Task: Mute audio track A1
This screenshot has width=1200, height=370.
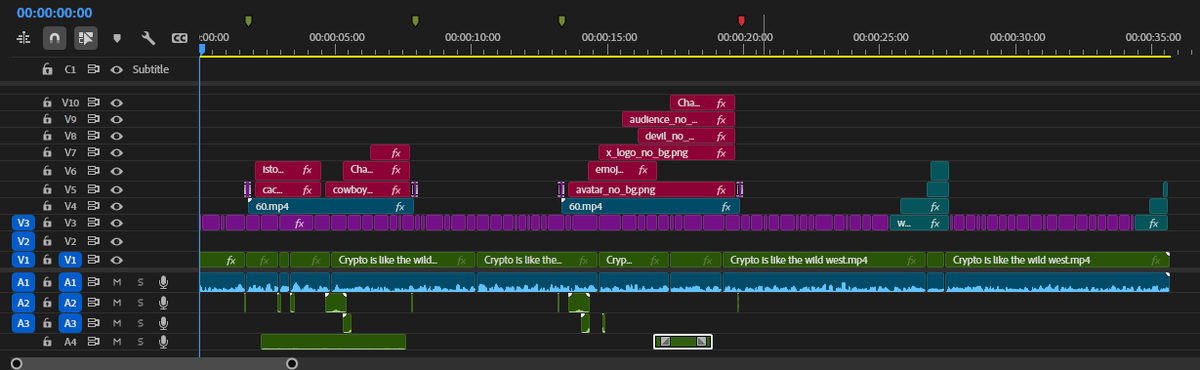Action: [x=117, y=282]
